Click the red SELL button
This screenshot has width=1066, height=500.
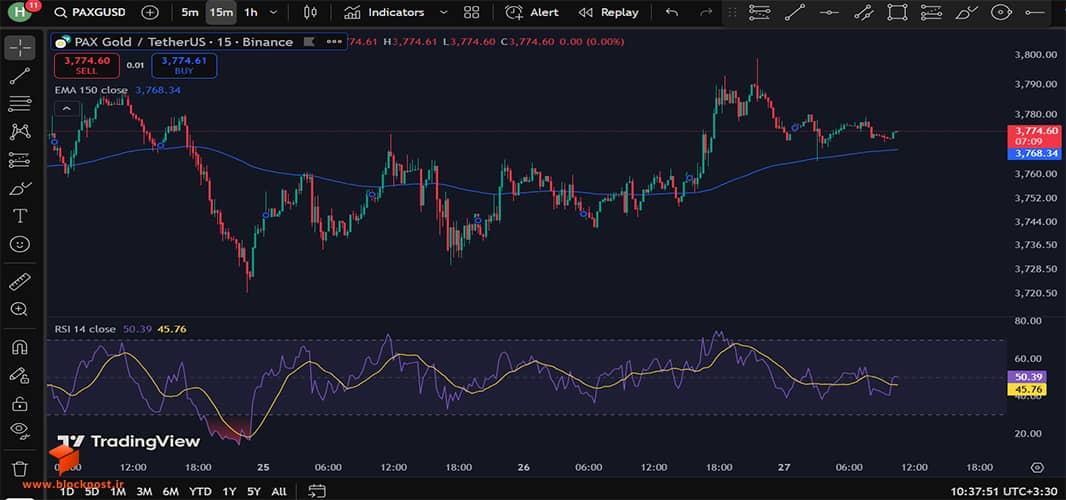point(87,65)
